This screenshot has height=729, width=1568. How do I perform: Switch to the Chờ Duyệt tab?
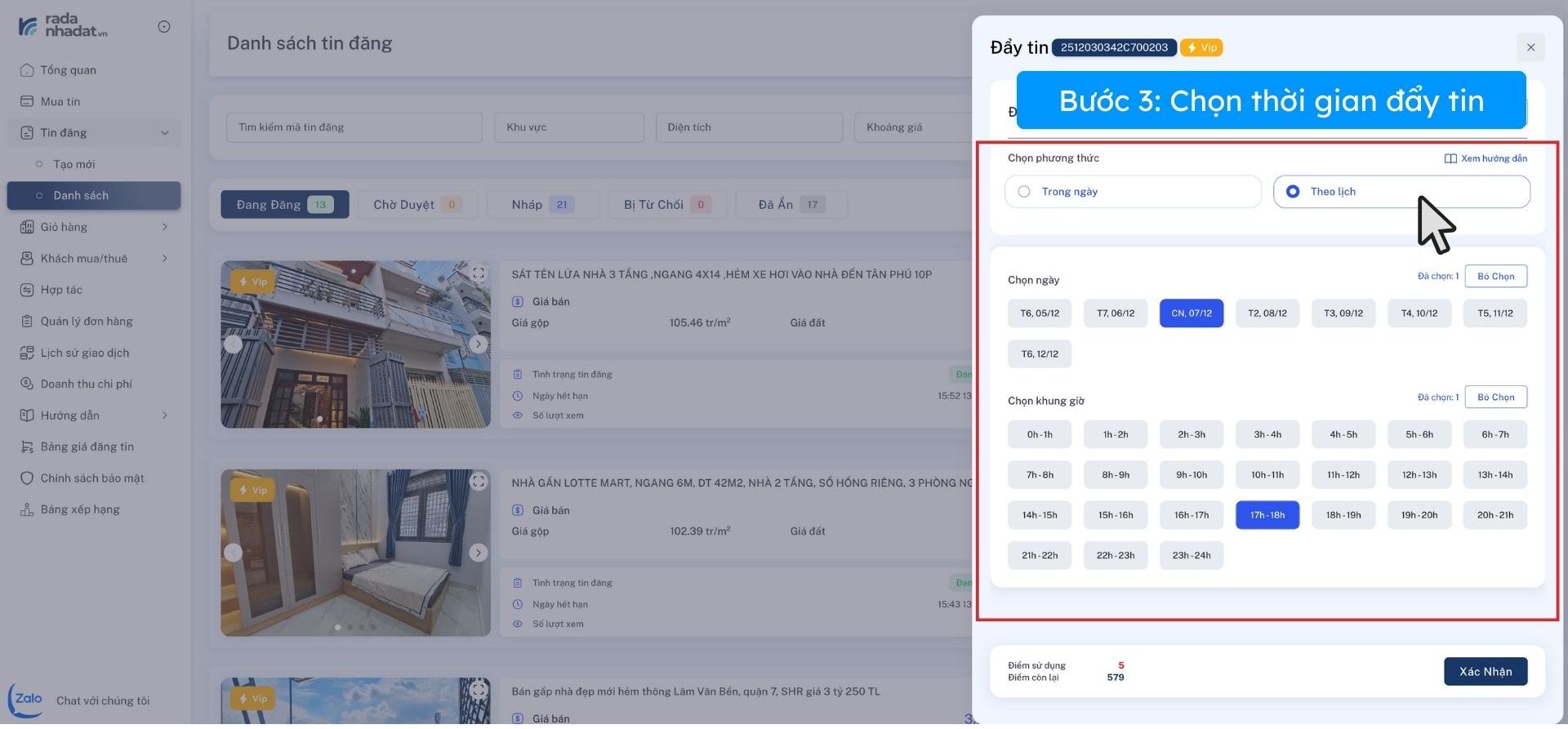click(x=416, y=206)
